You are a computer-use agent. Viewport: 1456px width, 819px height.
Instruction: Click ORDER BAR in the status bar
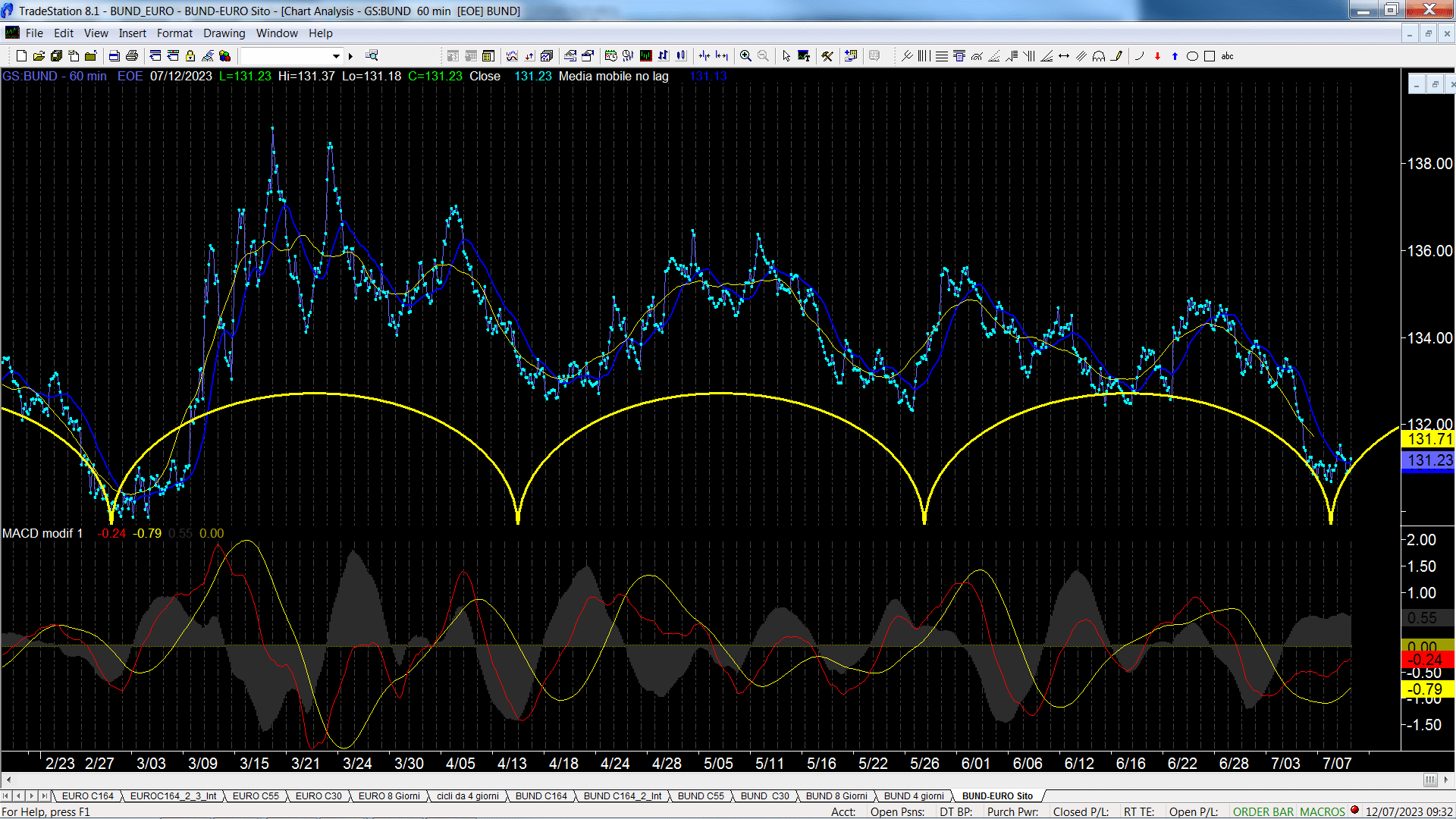pyautogui.click(x=1263, y=811)
